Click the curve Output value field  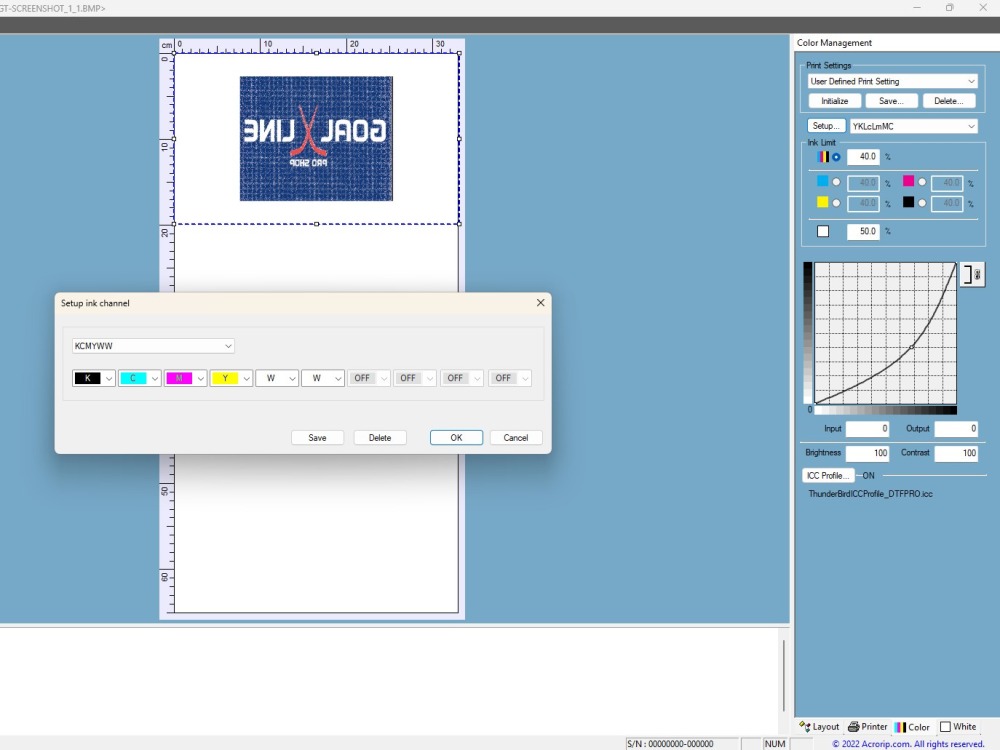[956, 429]
